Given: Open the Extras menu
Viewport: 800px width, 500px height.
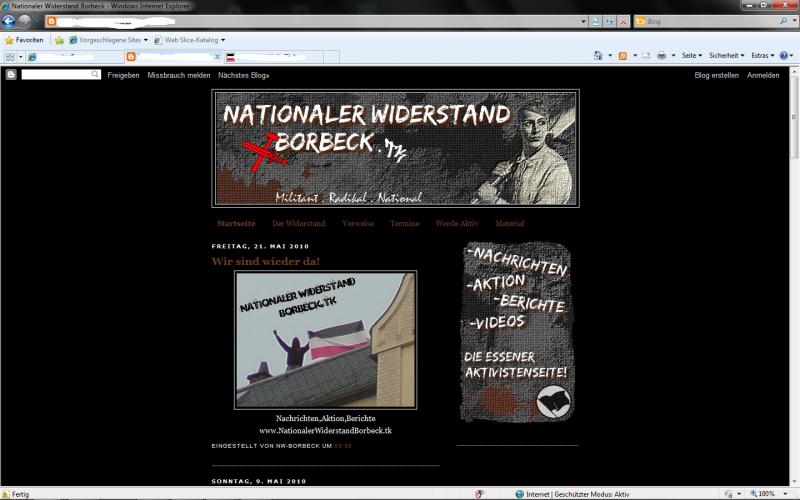Looking at the screenshot, I should tap(763, 56).
